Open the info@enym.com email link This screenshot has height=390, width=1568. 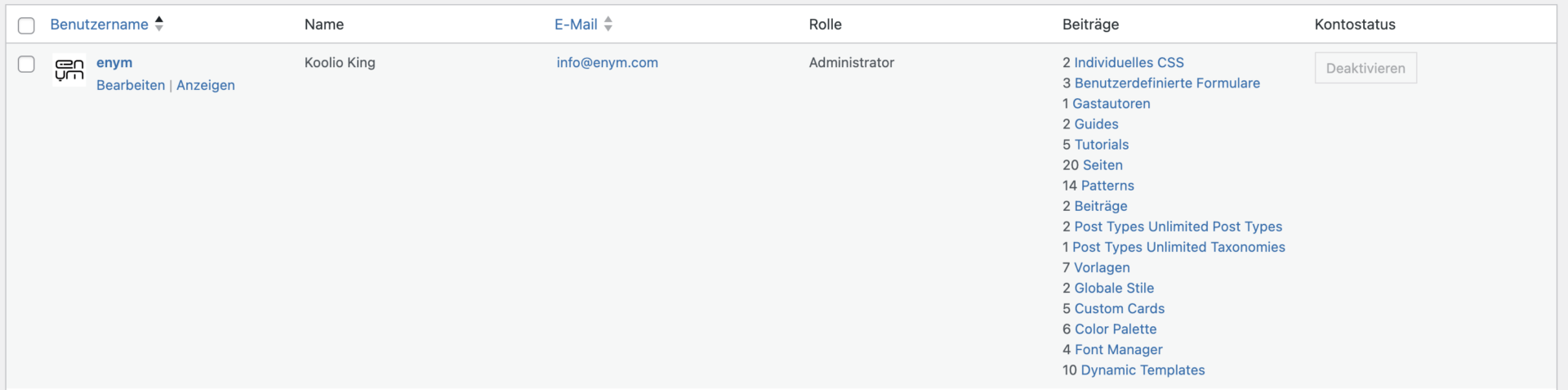tap(607, 63)
